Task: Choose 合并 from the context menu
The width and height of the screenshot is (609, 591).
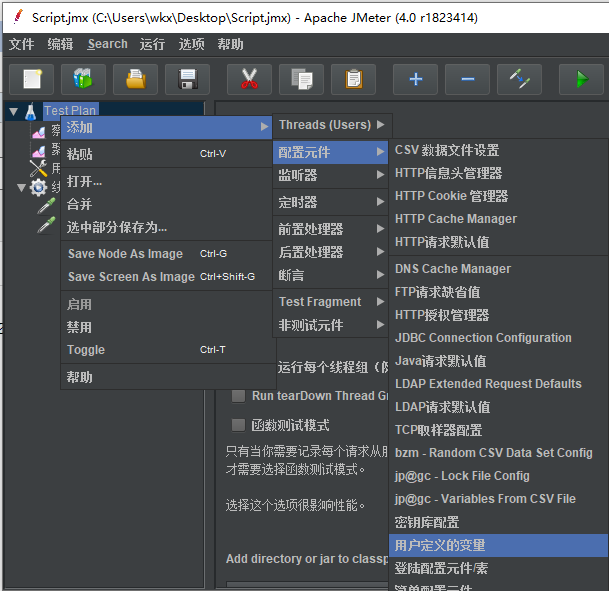Action: point(168,204)
